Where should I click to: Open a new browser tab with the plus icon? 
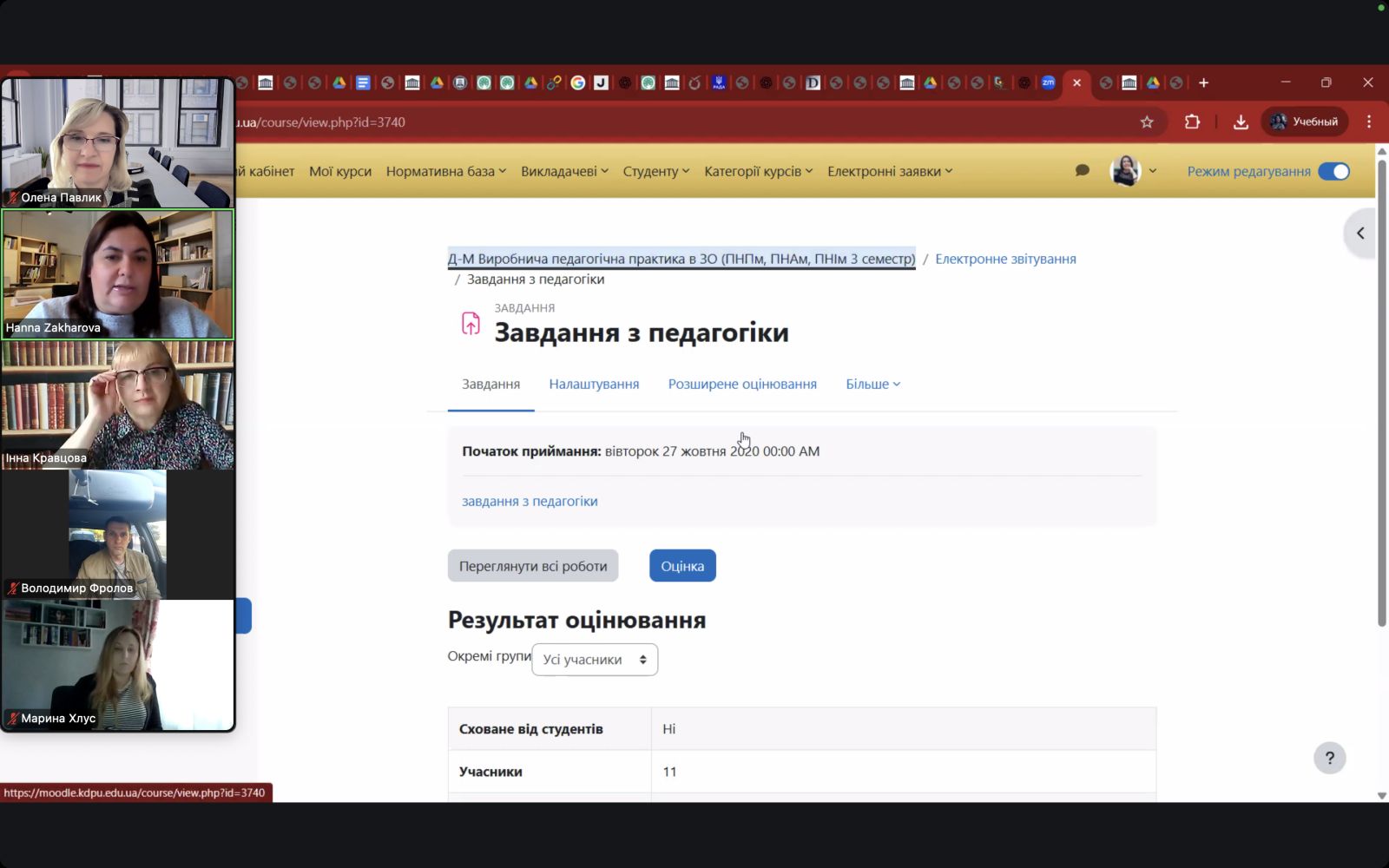tap(1203, 82)
